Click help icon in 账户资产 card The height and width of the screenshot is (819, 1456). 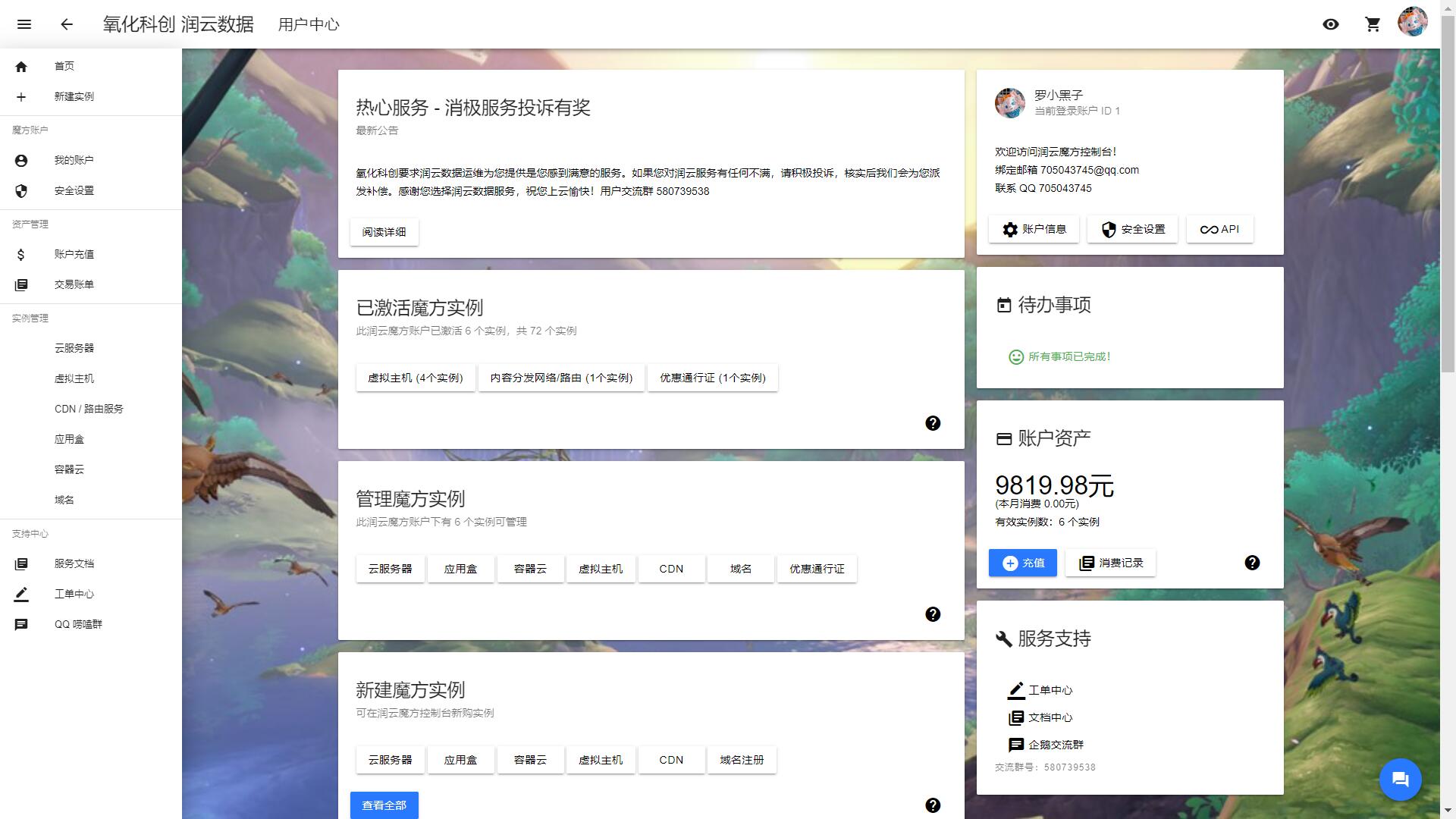[x=1252, y=563]
